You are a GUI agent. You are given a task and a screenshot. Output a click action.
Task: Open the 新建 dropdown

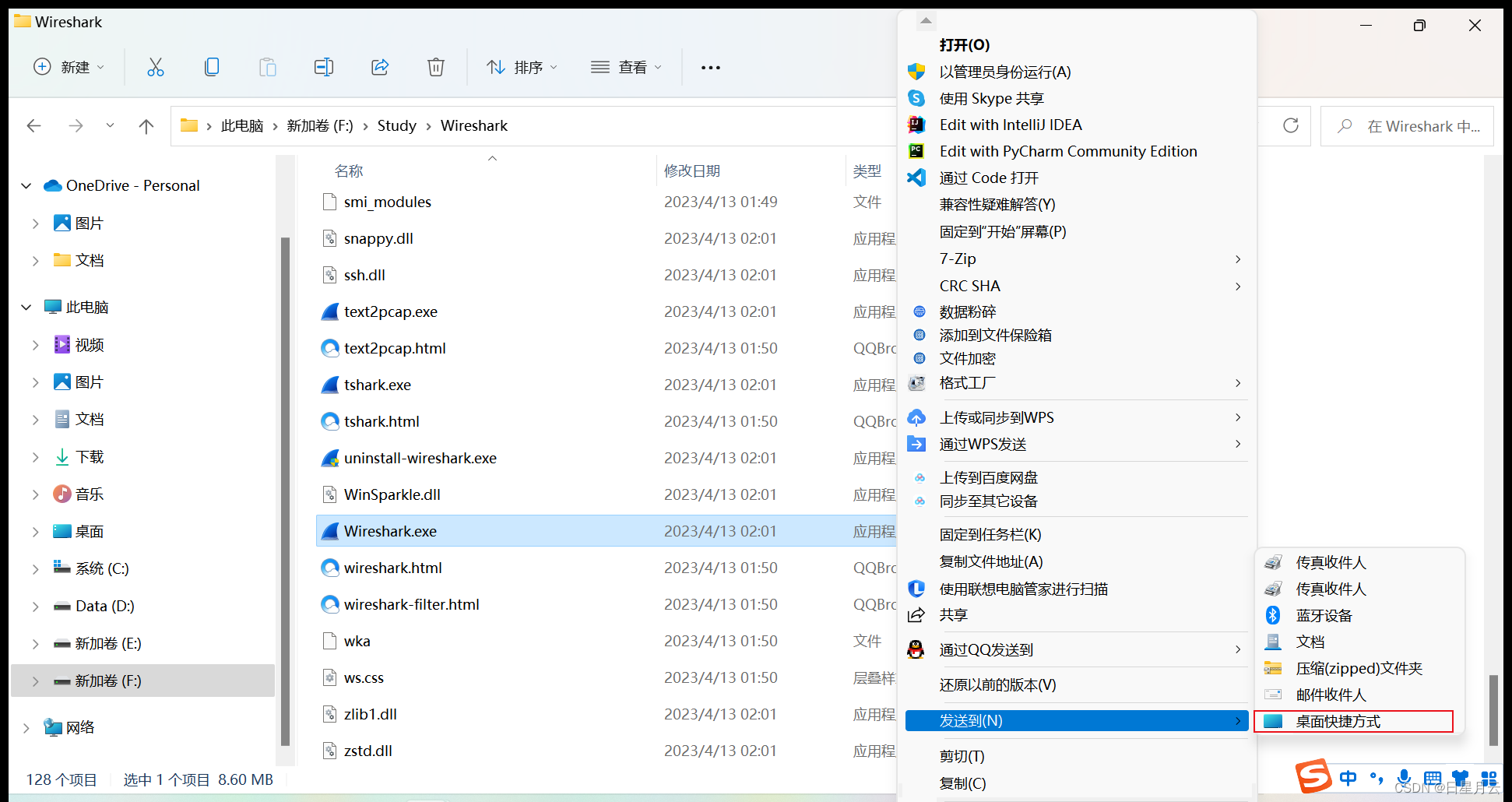(x=69, y=67)
